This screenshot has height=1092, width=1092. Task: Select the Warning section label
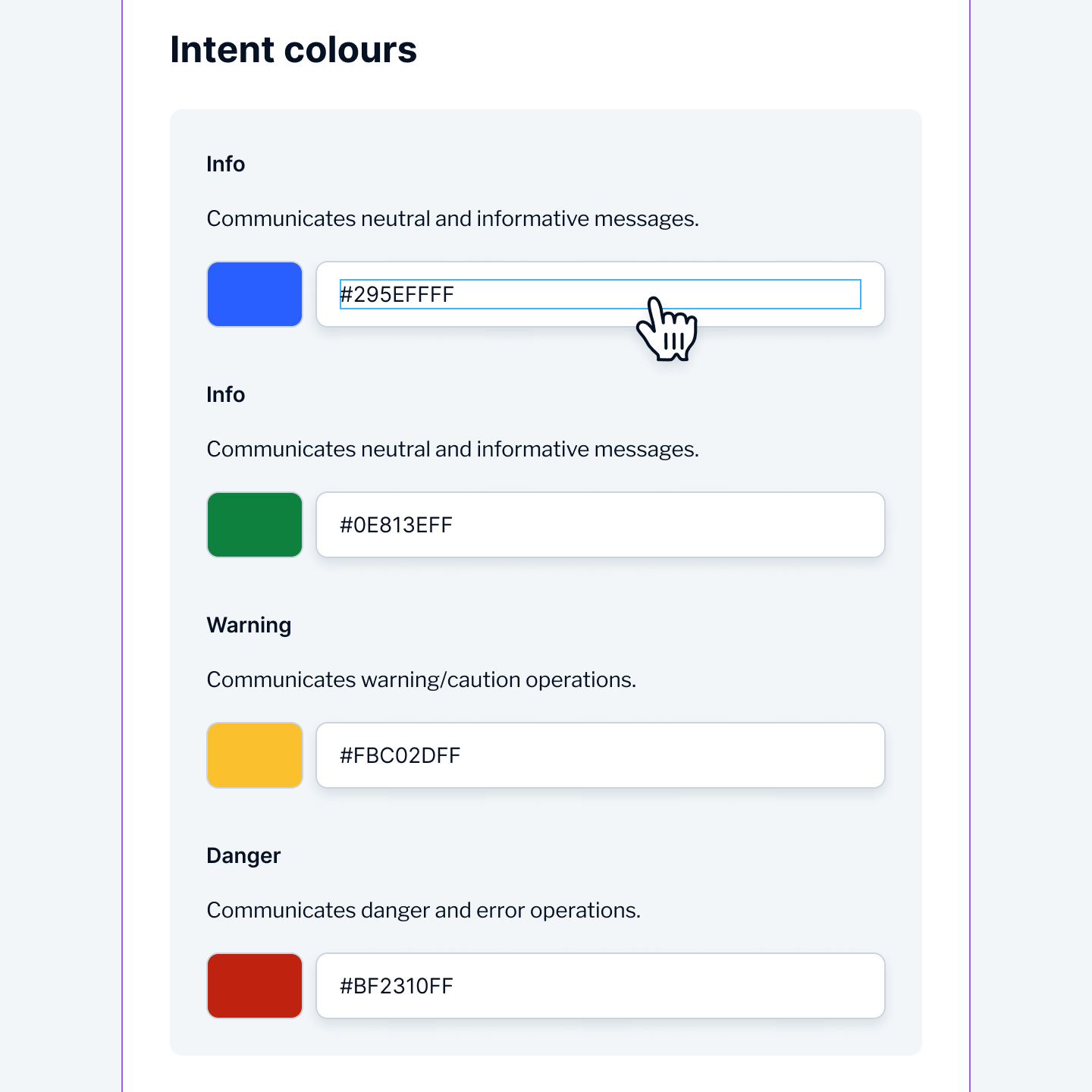pos(249,625)
